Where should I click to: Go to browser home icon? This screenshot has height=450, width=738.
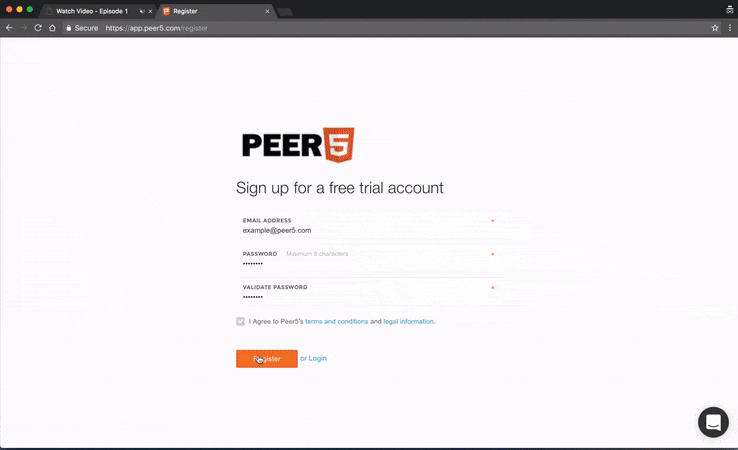[52, 28]
